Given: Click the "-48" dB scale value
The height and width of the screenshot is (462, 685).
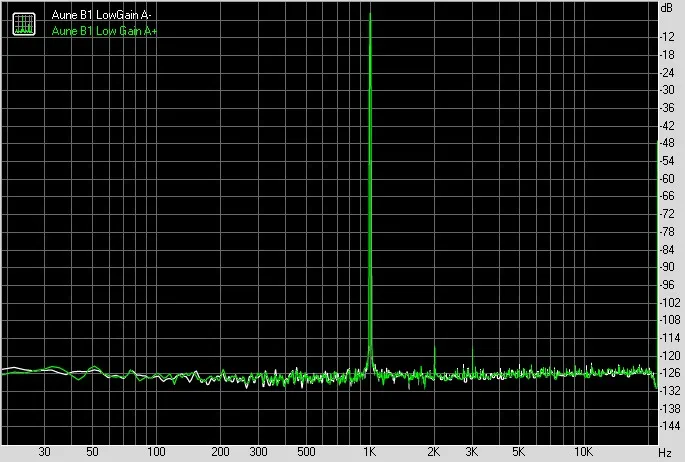Looking at the screenshot, I should (667, 143).
